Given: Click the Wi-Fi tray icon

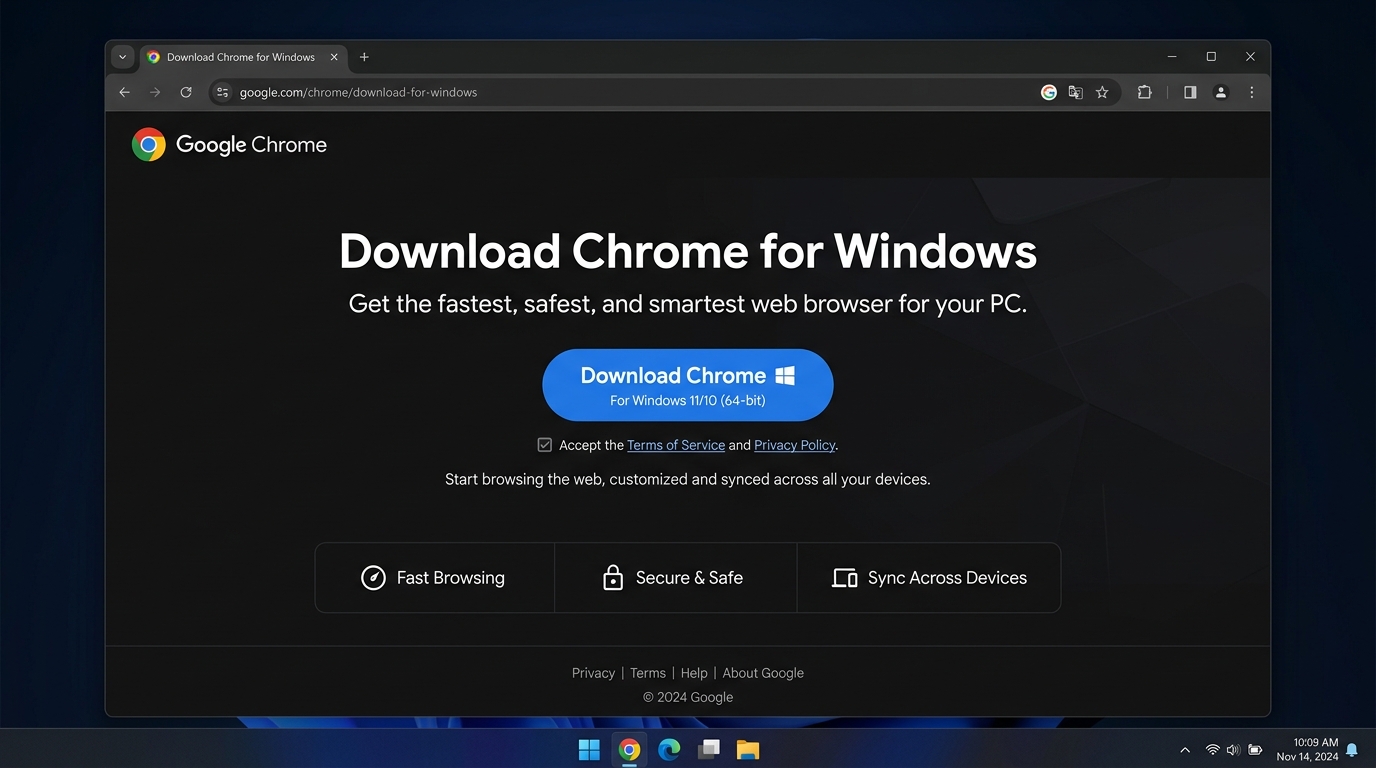Looking at the screenshot, I should [1212, 750].
